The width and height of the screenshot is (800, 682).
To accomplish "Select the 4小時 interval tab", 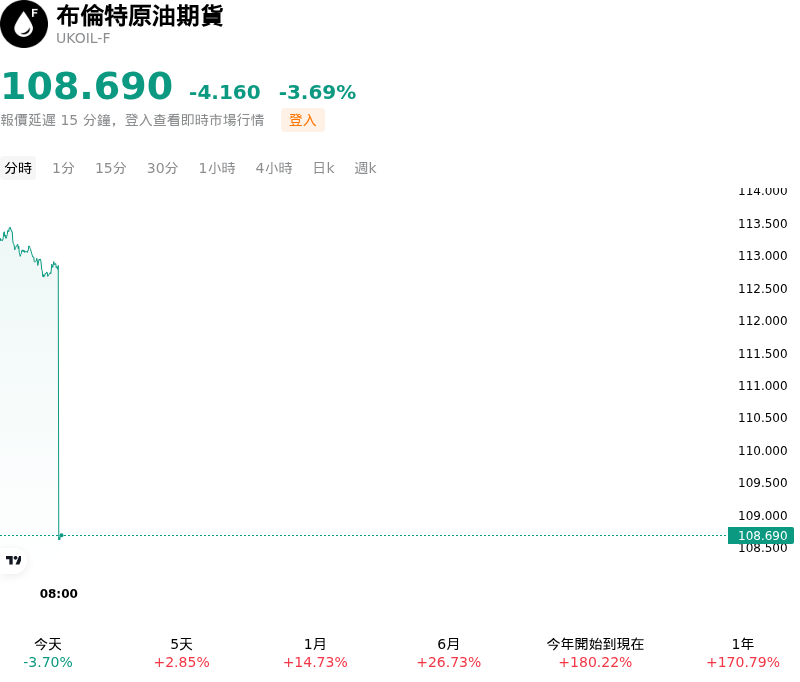I will click(x=274, y=168).
